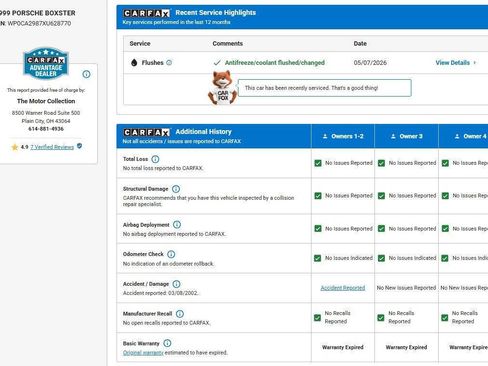Click Recent Service Highlights heading
Screen dimensions: 488x366
tap(216, 13)
